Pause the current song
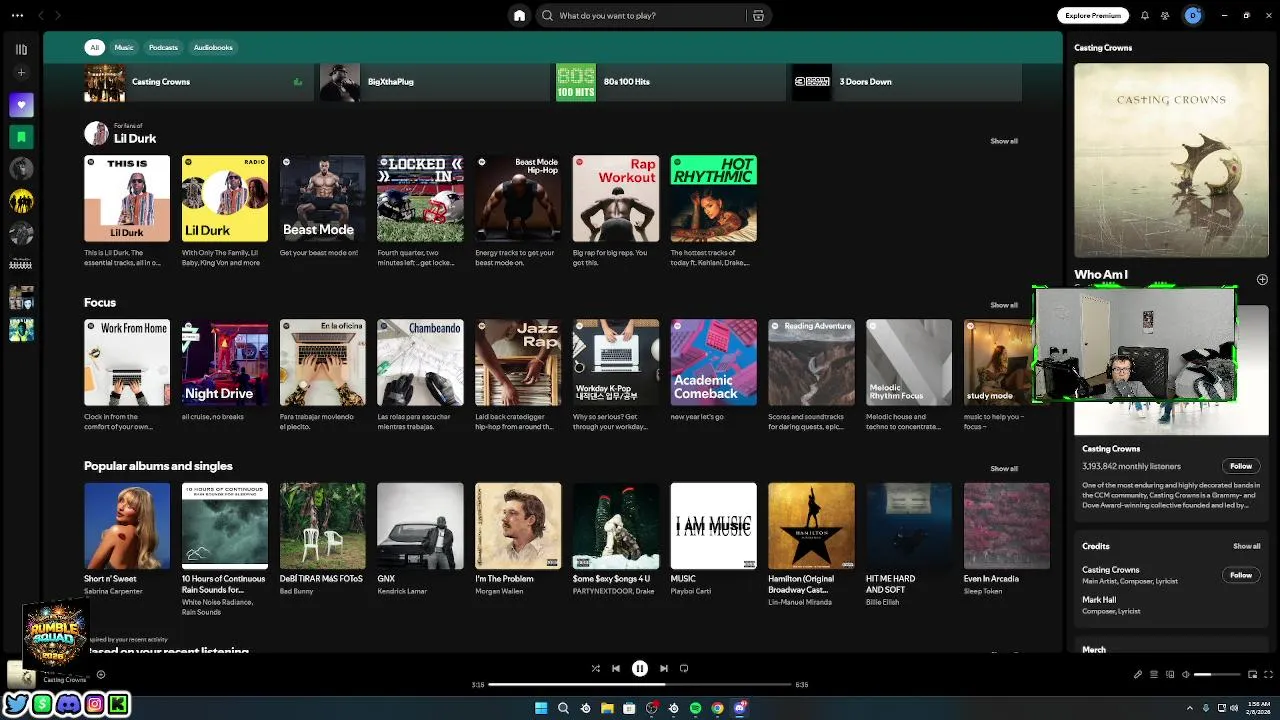Viewport: 1280px width, 720px height. click(x=640, y=668)
